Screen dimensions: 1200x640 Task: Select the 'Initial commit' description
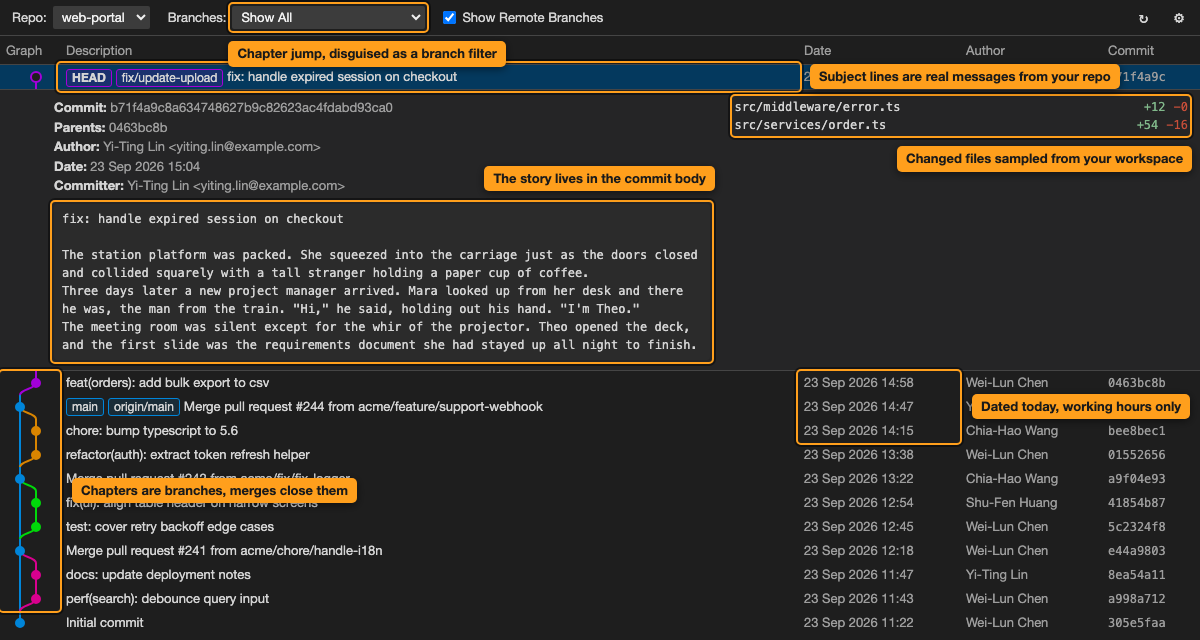(105, 623)
